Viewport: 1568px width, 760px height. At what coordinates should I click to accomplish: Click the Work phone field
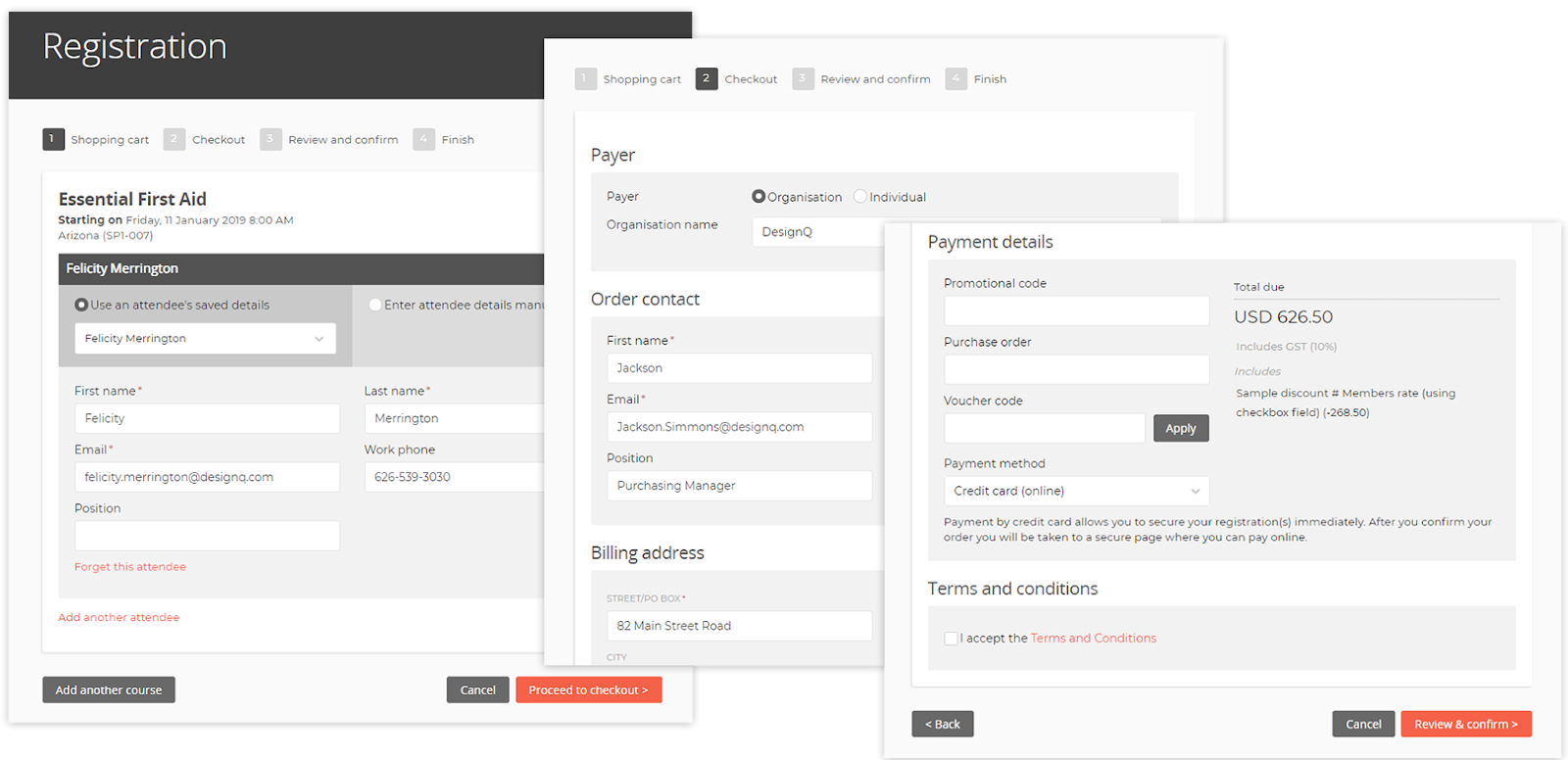click(454, 477)
